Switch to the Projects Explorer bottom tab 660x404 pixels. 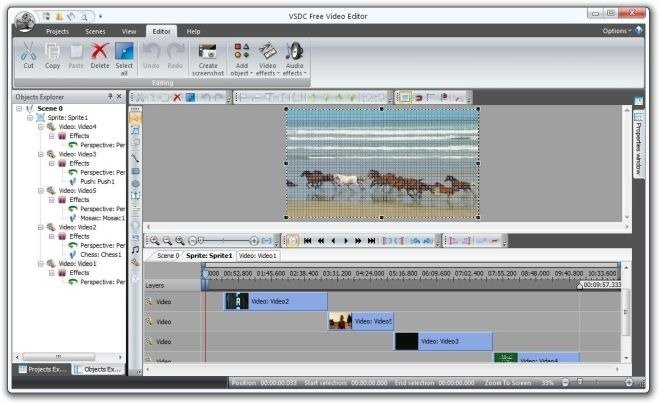(41, 369)
